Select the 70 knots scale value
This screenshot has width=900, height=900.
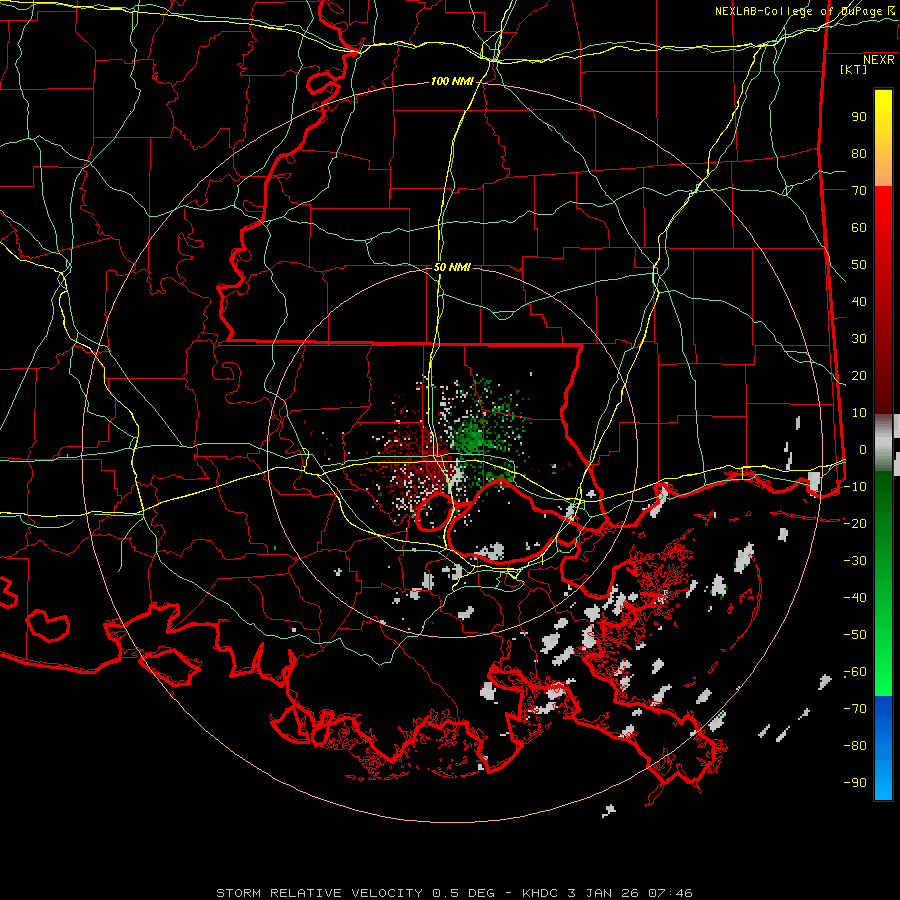point(859,191)
